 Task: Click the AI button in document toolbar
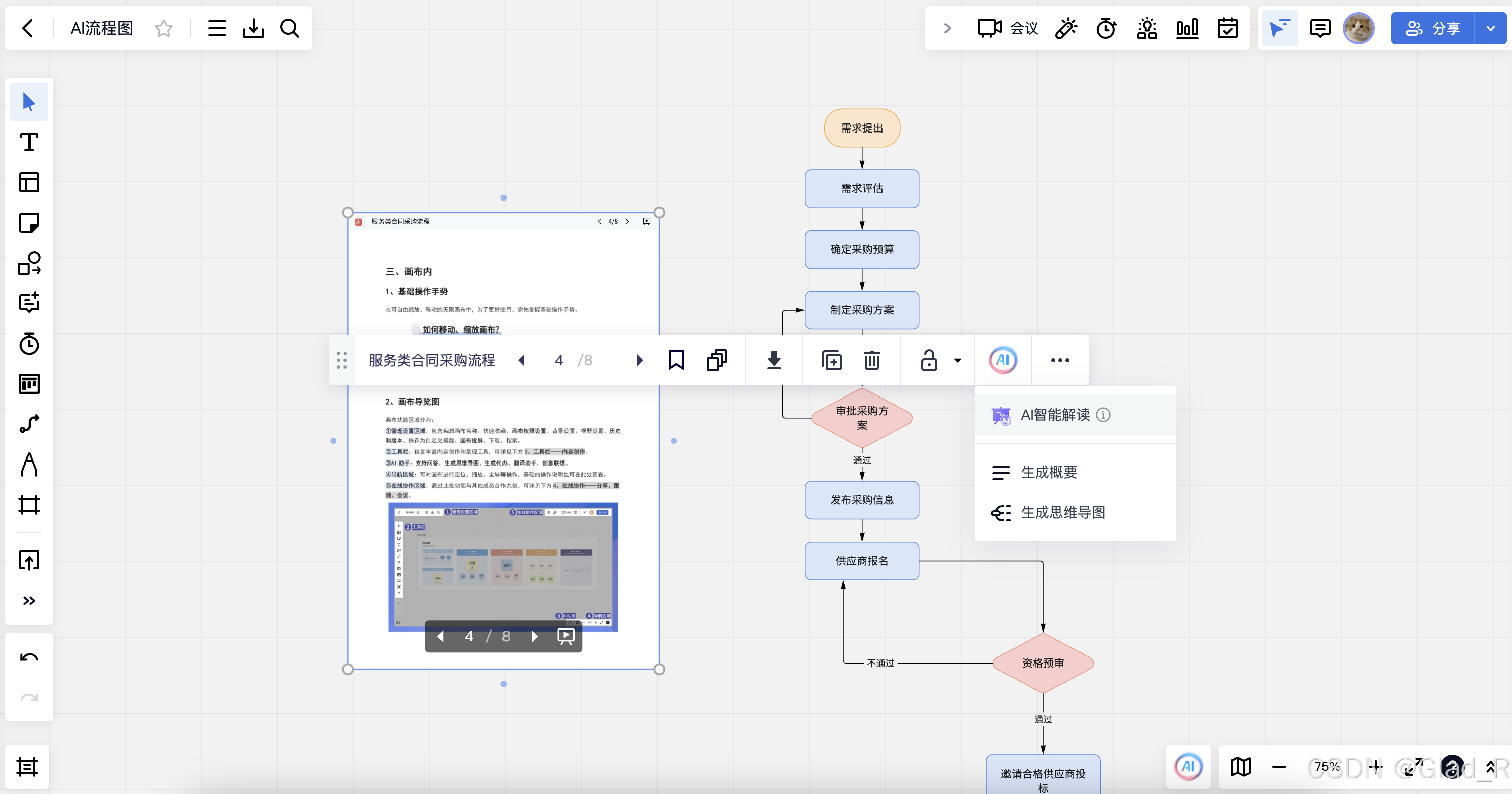pyautogui.click(x=1002, y=360)
